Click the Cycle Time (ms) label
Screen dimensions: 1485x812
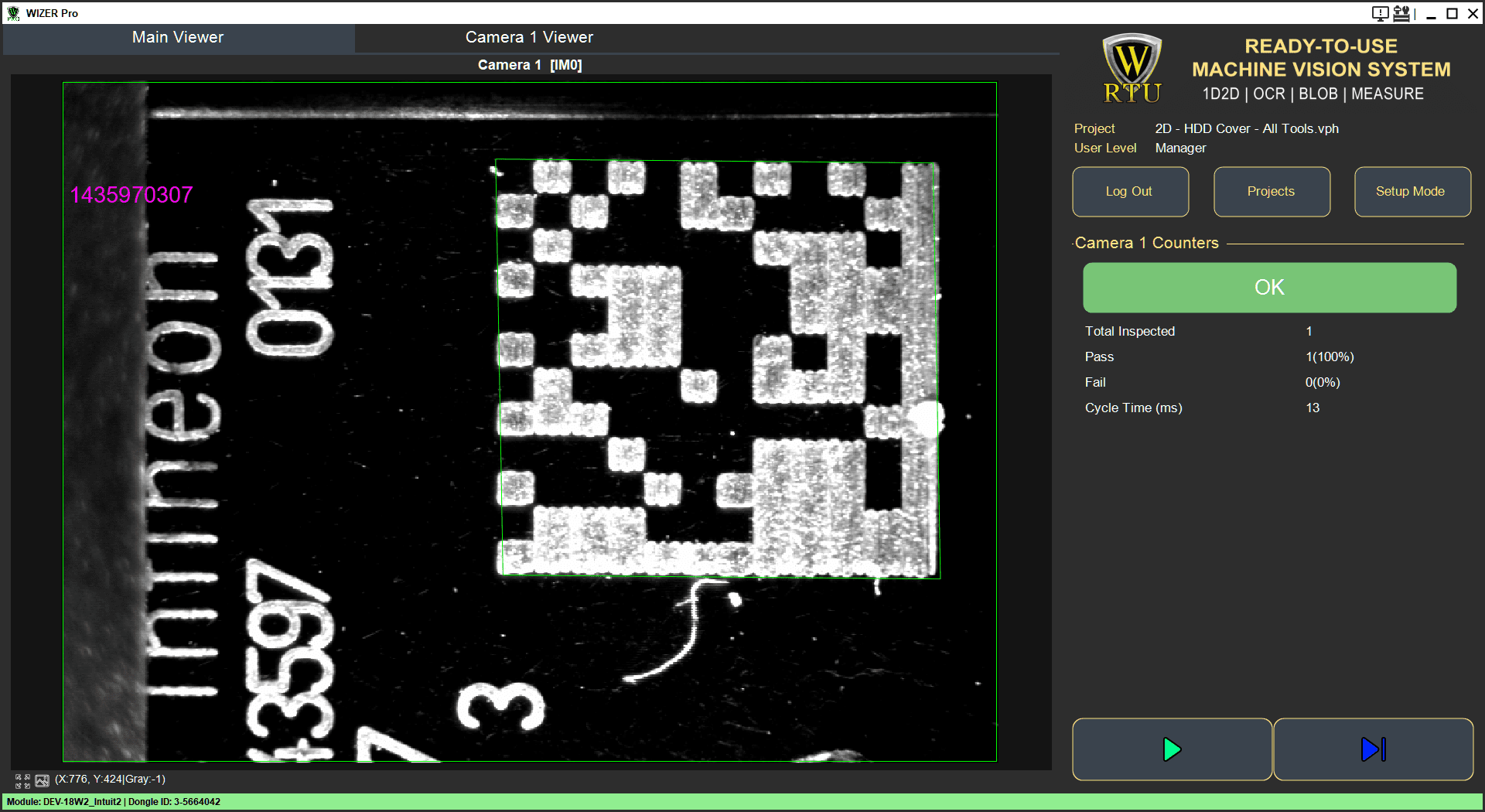(1133, 408)
